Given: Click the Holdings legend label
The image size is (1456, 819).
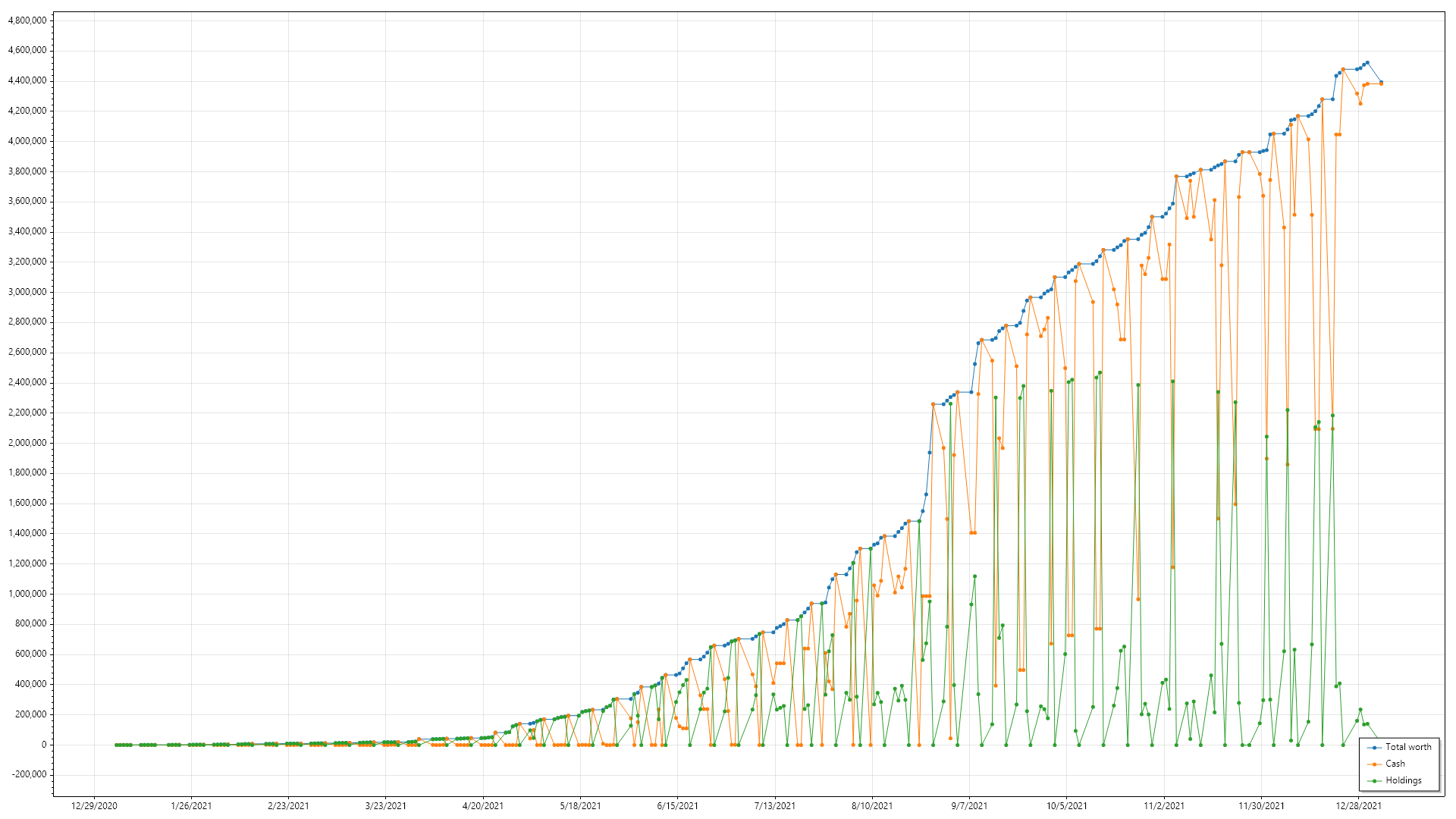Looking at the screenshot, I should click(x=1403, y=780).
